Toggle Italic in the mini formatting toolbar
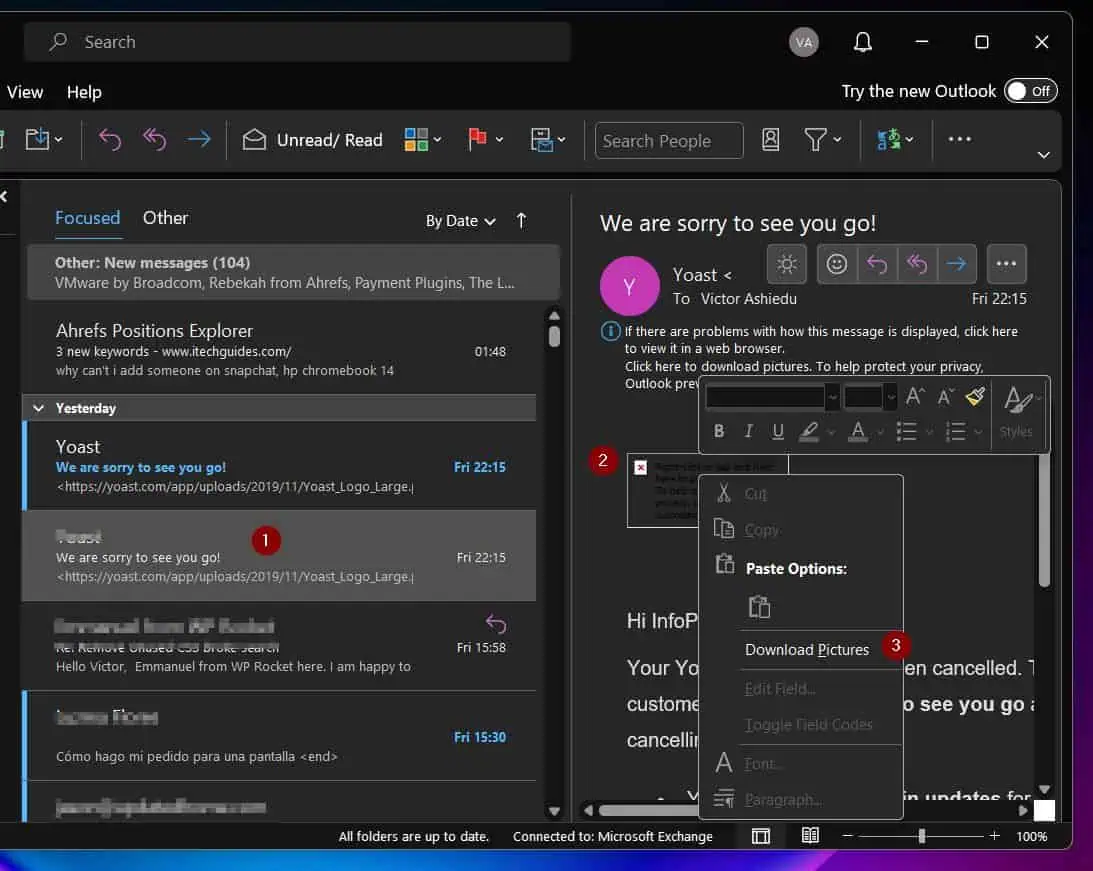Image resolution: width=1093 pixels, height=871 pixels. pyautogui.click(x=749, y=431)
